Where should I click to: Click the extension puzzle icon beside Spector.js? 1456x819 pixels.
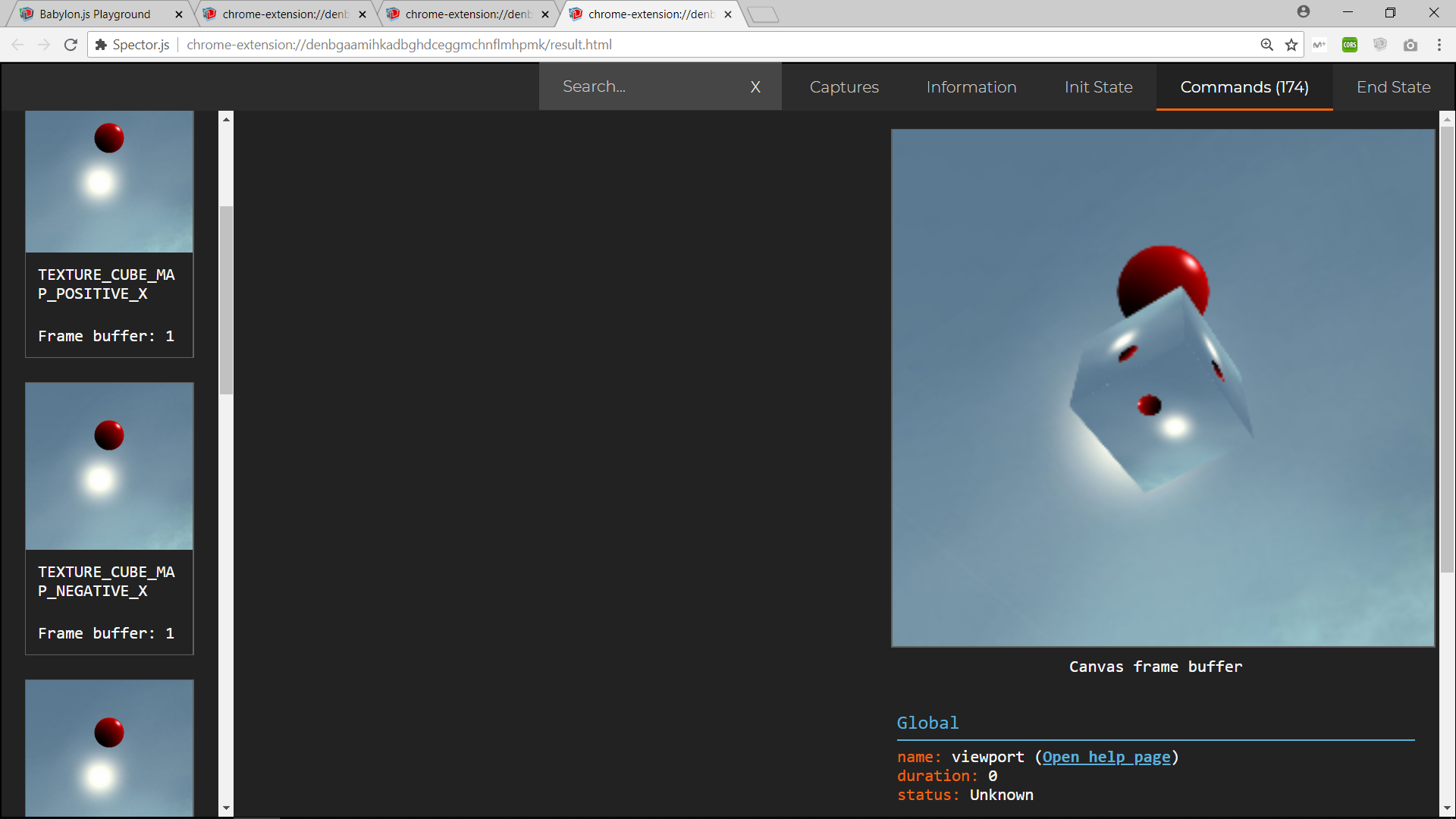point(101,45)
